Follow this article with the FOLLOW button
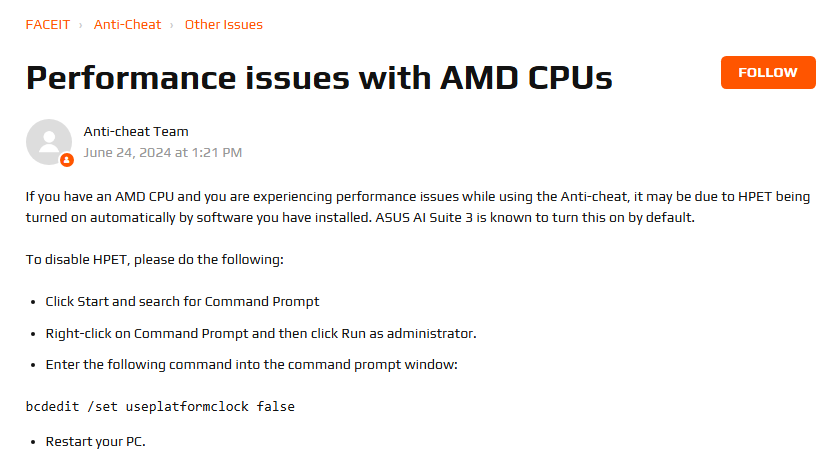This screenshot has width=830, height=463. click(768, 72)
